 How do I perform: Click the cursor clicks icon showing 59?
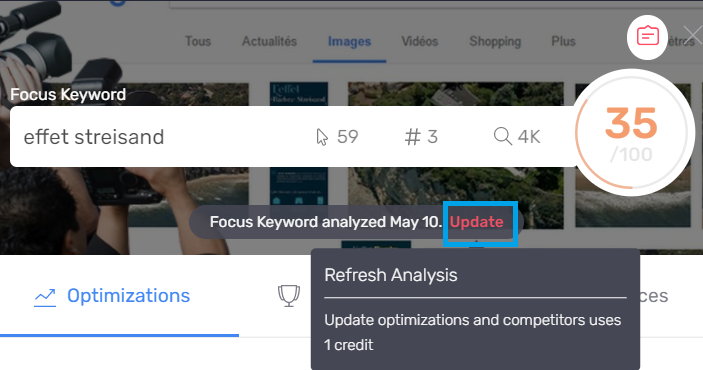click(x=322, y=137)
